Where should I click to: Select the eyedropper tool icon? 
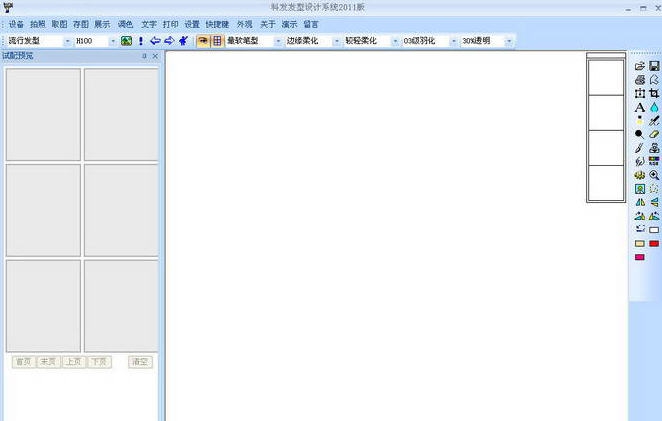click(654, 121)
